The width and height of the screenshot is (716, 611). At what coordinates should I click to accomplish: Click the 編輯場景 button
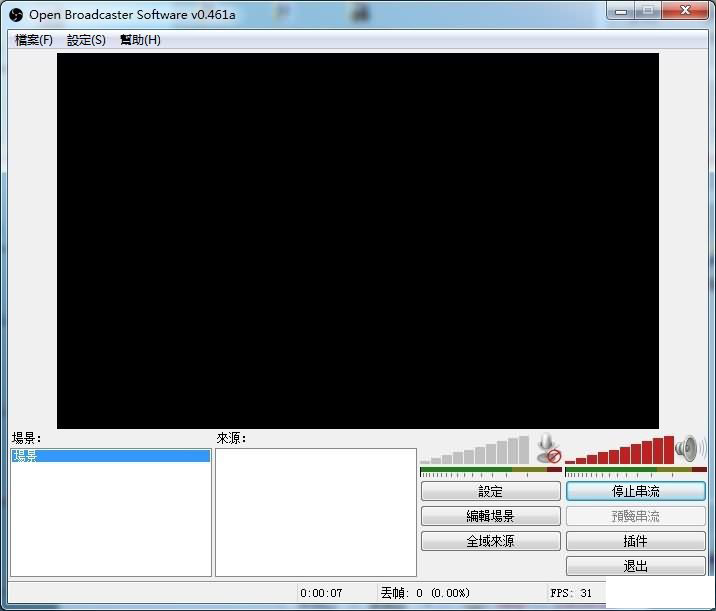coord(490,517)
